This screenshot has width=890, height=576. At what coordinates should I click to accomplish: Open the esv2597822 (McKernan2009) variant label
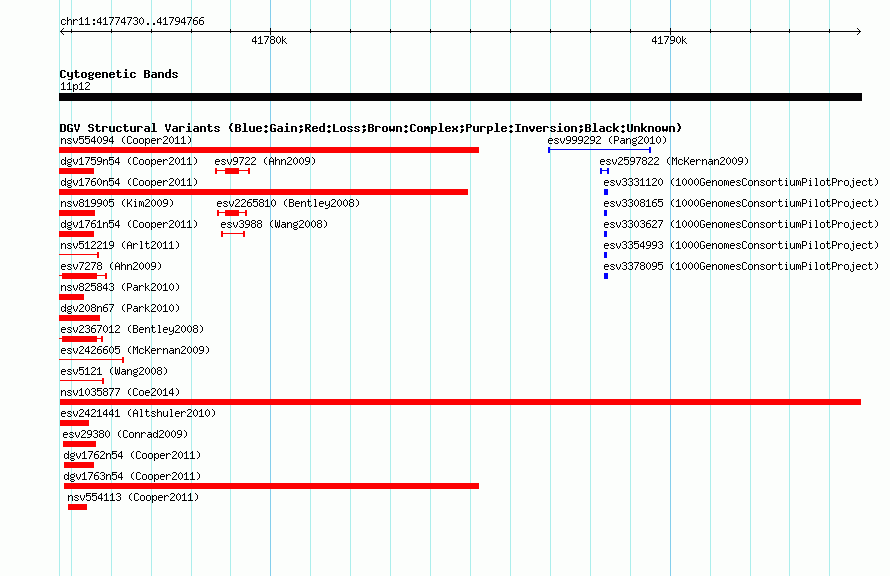coord(674,161)
